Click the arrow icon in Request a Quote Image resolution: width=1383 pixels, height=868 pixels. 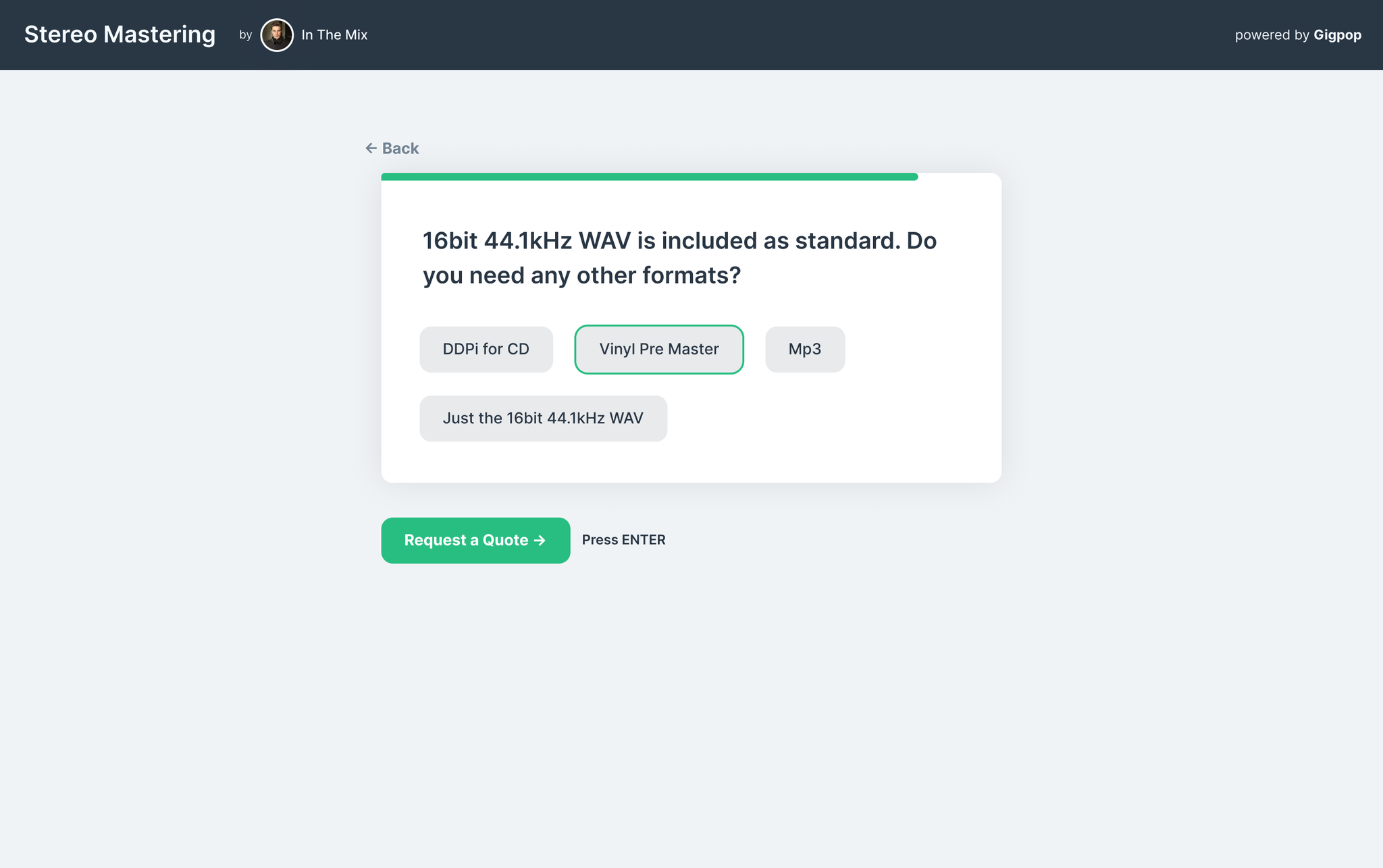540,541
